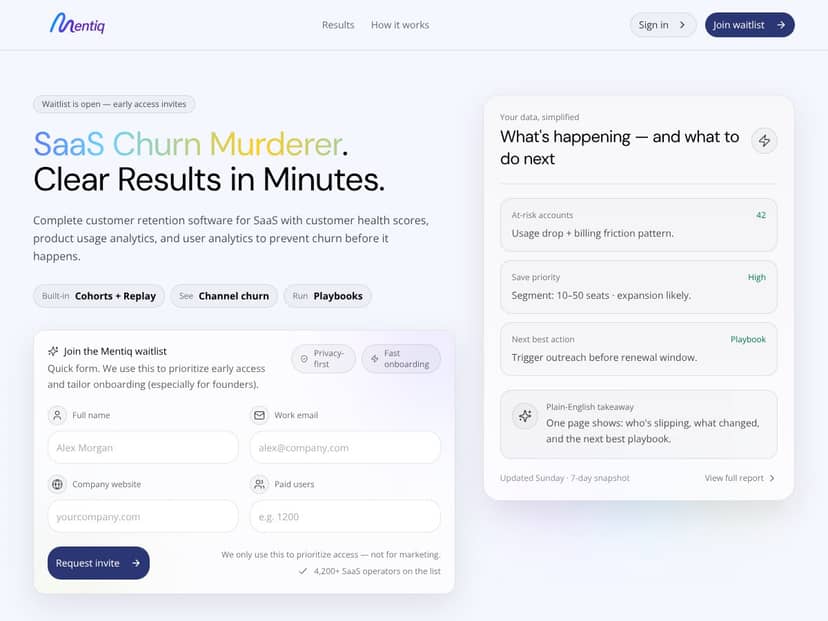Click the arrow inside the Join waitlist button
The image size is (828, 621).
coord(779,24)
